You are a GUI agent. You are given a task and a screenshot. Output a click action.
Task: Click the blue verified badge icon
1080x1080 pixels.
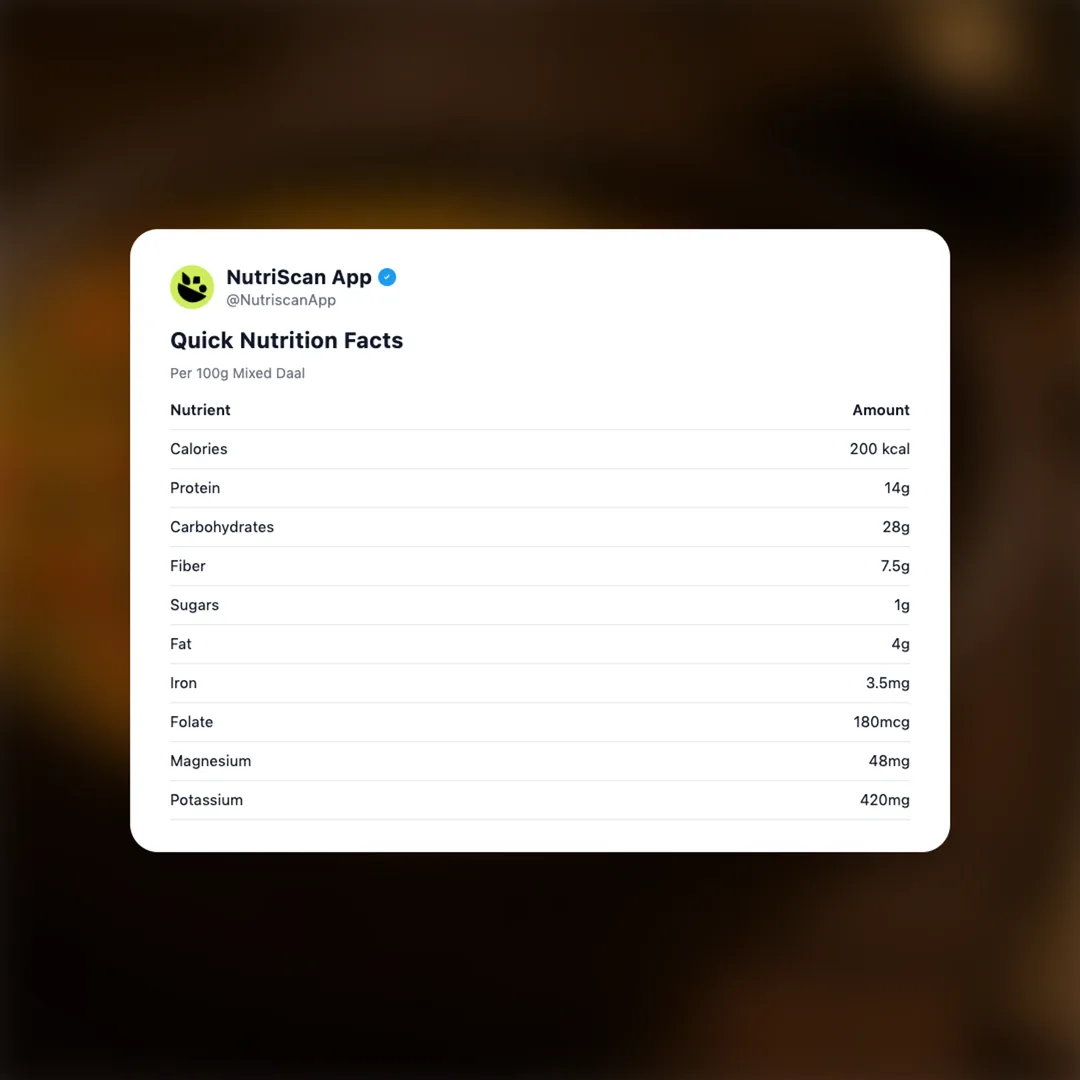[387, 277]
